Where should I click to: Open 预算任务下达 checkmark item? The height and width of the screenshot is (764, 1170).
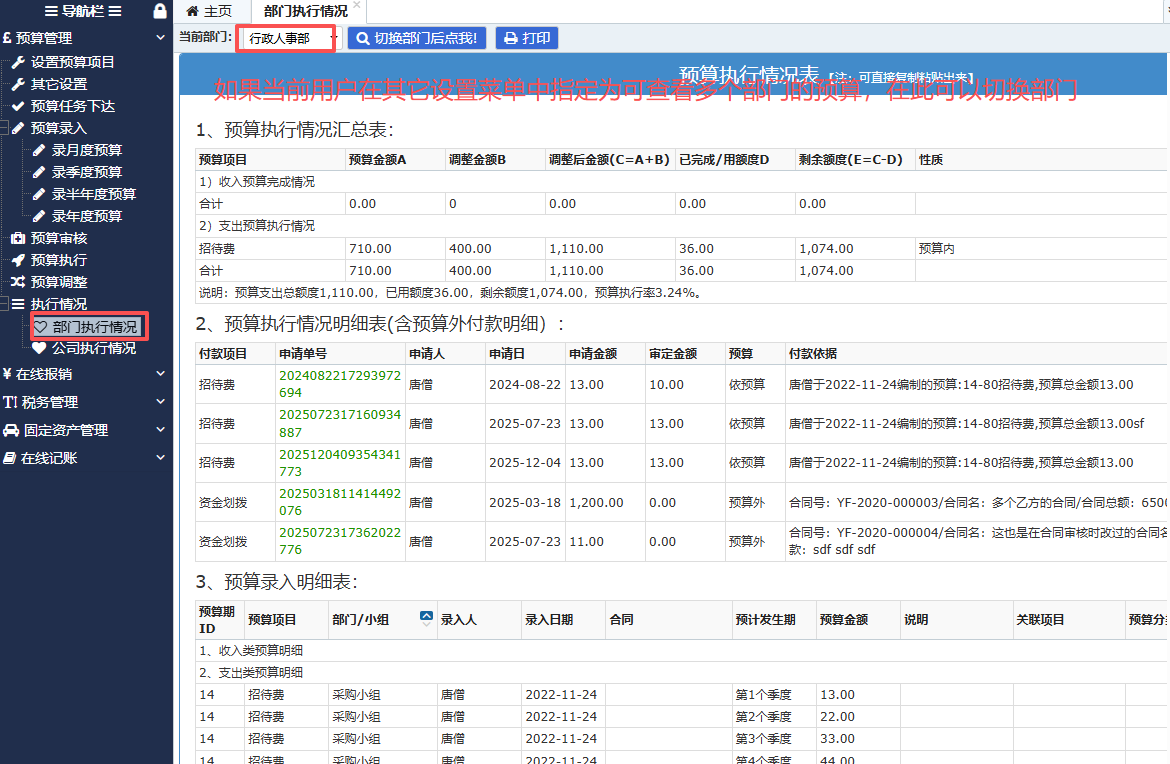pos(72,106)
